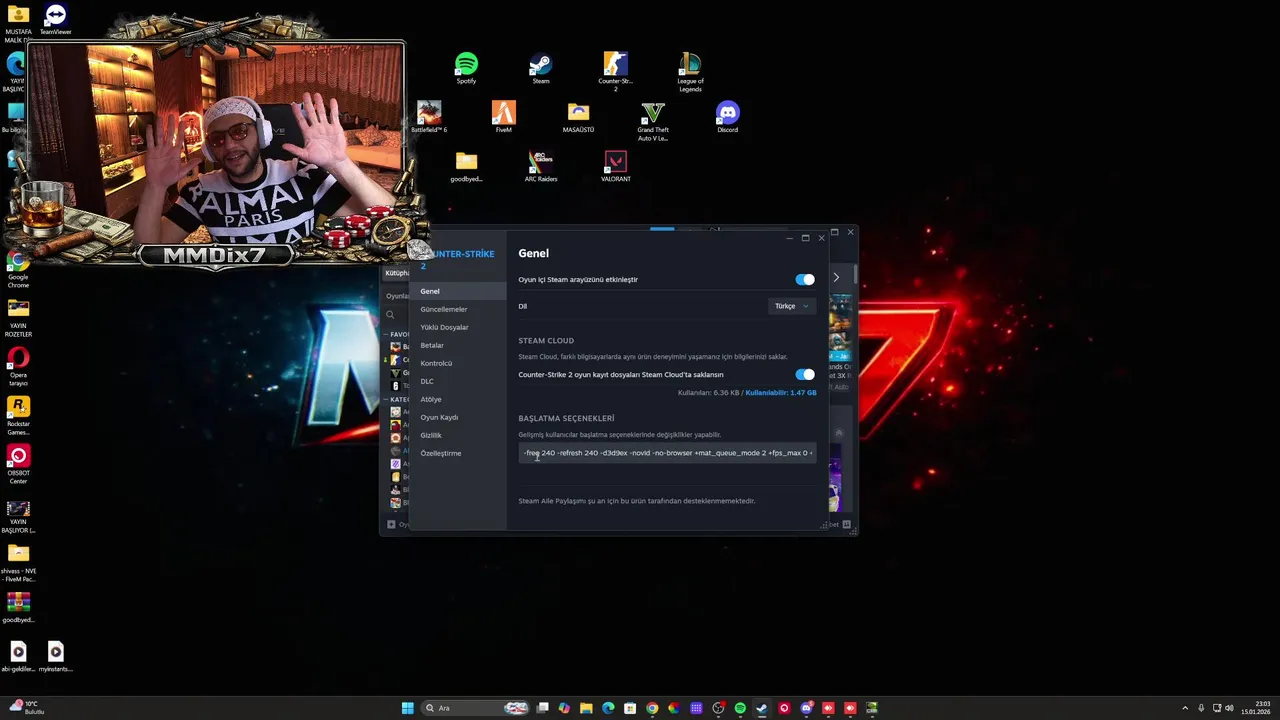Image resolution: width=1280 pixels, height=720 pixels.
Task: Open the Google Chrome desktop shortcut
Action: pyautogui.click(x=18, y=270)
